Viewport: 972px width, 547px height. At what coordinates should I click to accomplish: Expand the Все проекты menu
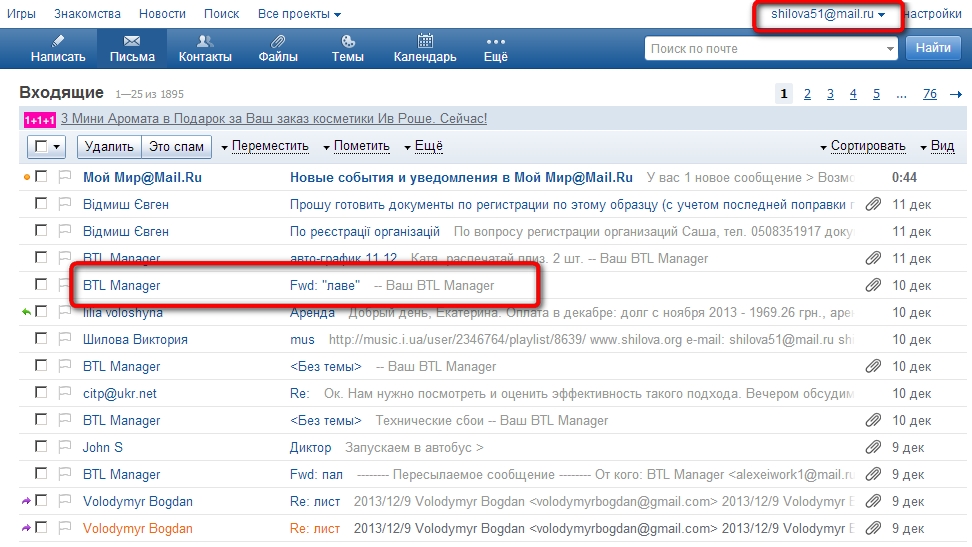[x=299, y=14]
